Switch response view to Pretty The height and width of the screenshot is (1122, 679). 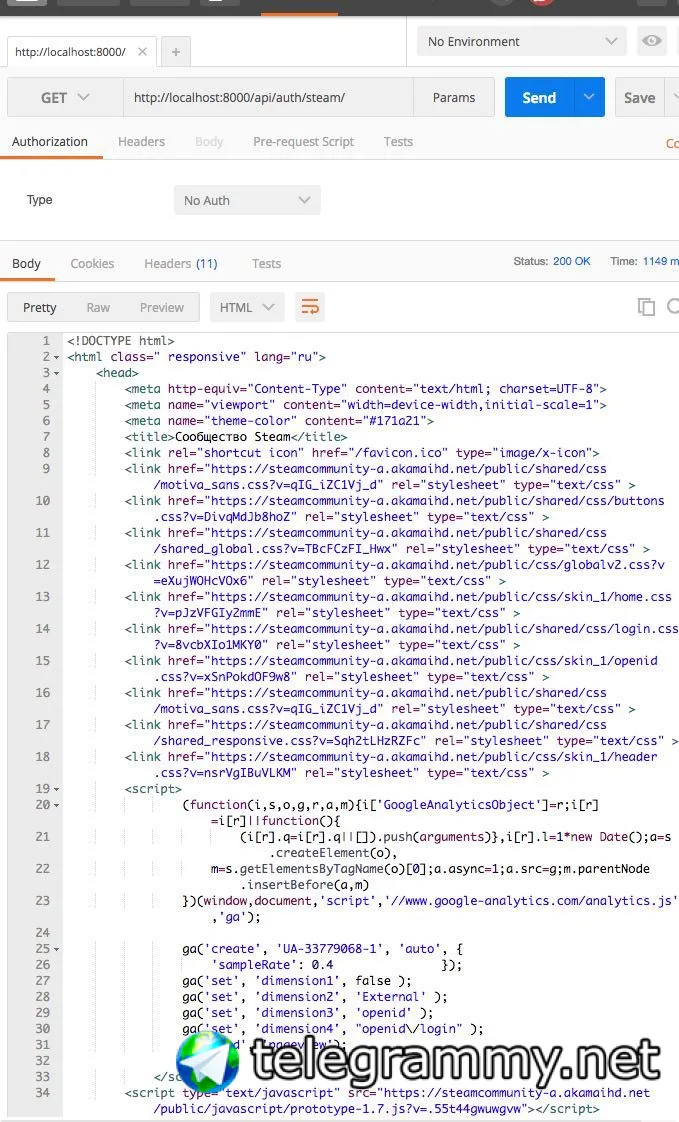pyautogui.click(x=39, y=307)
